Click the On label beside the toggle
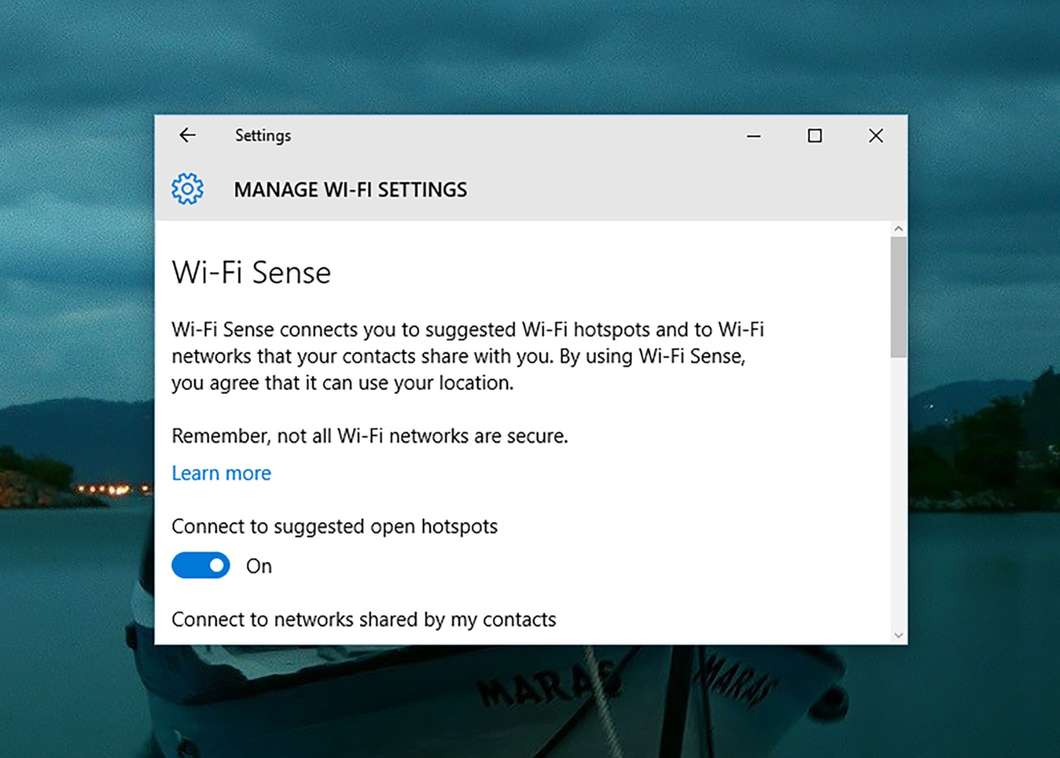This screenshot has height=758, width=1060. point(259,566)
